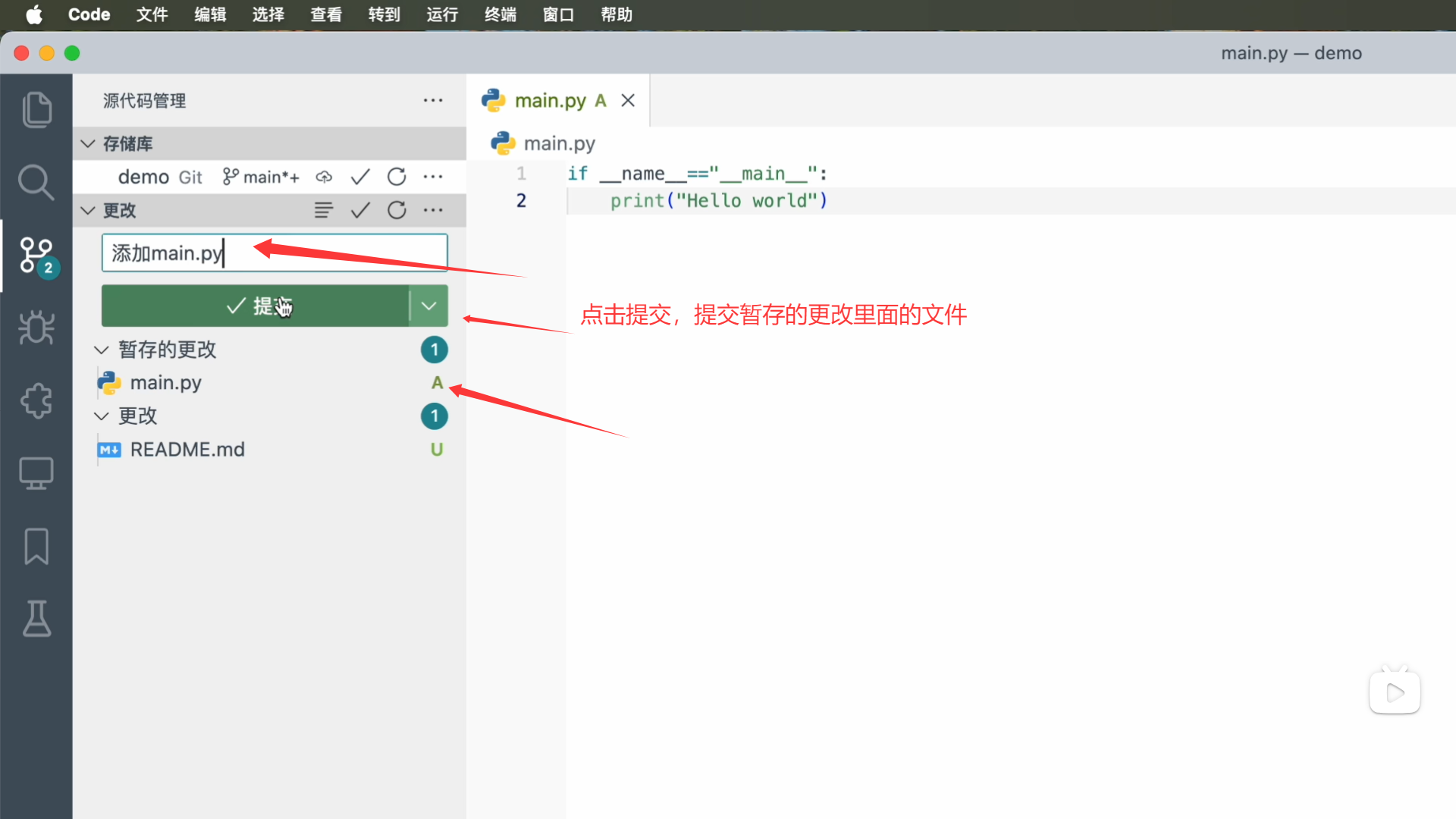Screen dimensions: 1456x819
Task: Click refresh icon in demo repository row
Action: tap(397, 177)
